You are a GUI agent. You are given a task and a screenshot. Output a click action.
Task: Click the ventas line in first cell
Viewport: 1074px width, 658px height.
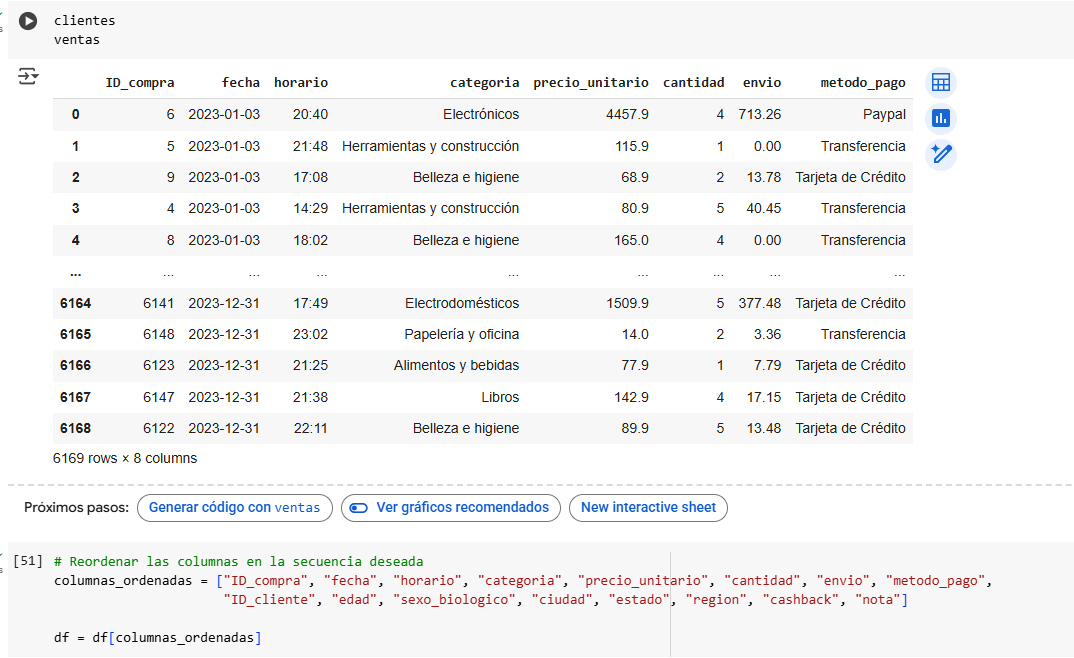coord(77,40)
